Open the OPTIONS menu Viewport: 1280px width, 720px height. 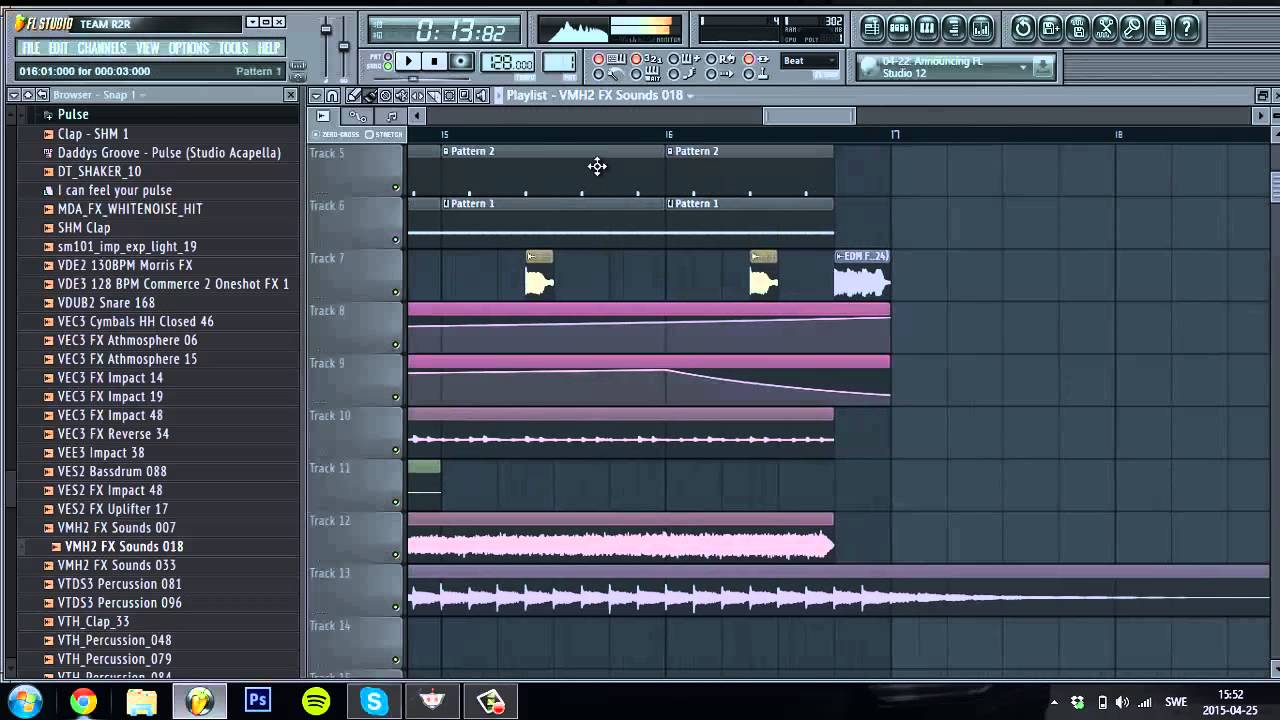pos(189,48)
